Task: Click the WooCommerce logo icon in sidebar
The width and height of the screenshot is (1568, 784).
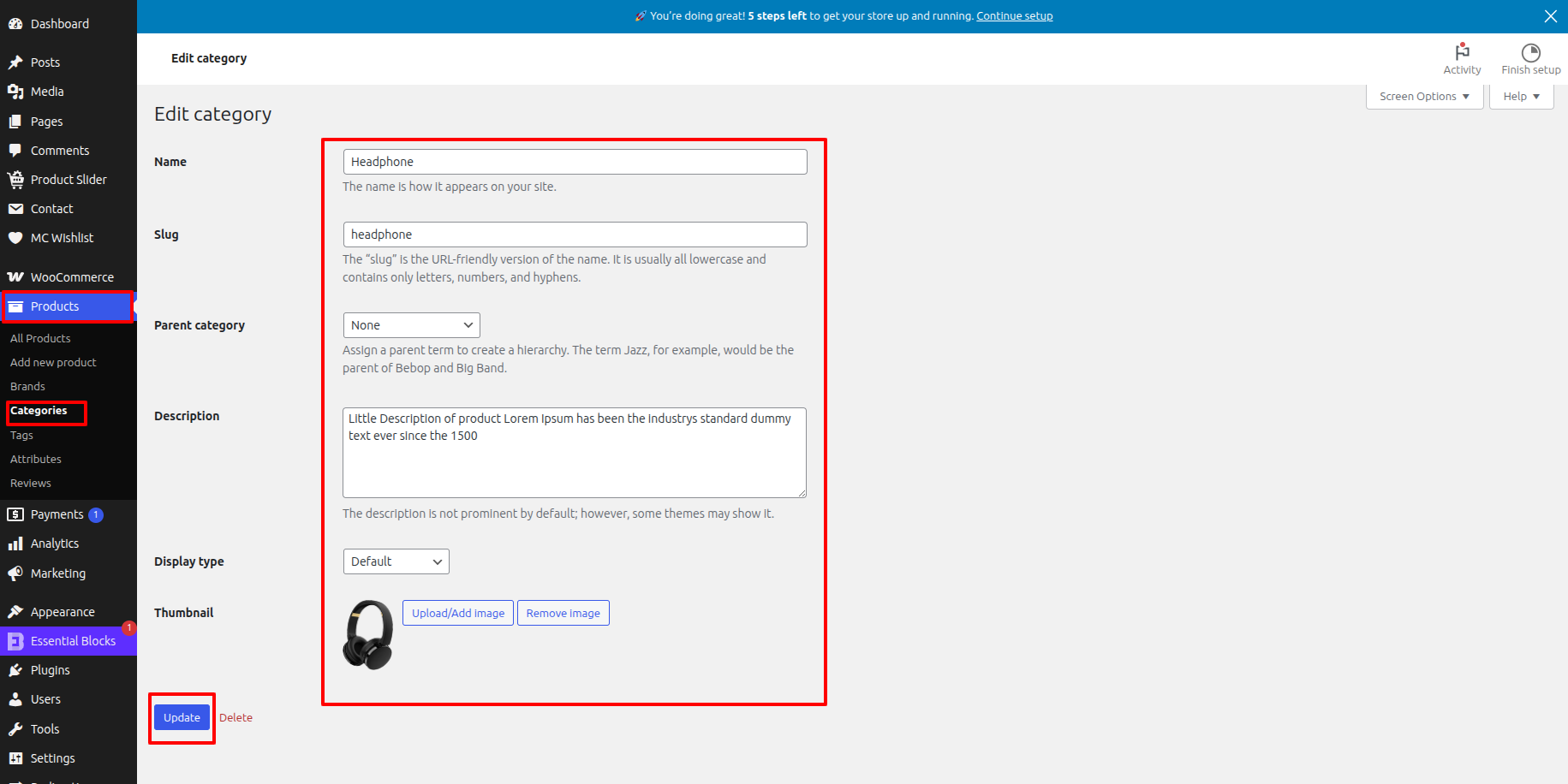Action: pyautogui.click(x=15, y=277)
